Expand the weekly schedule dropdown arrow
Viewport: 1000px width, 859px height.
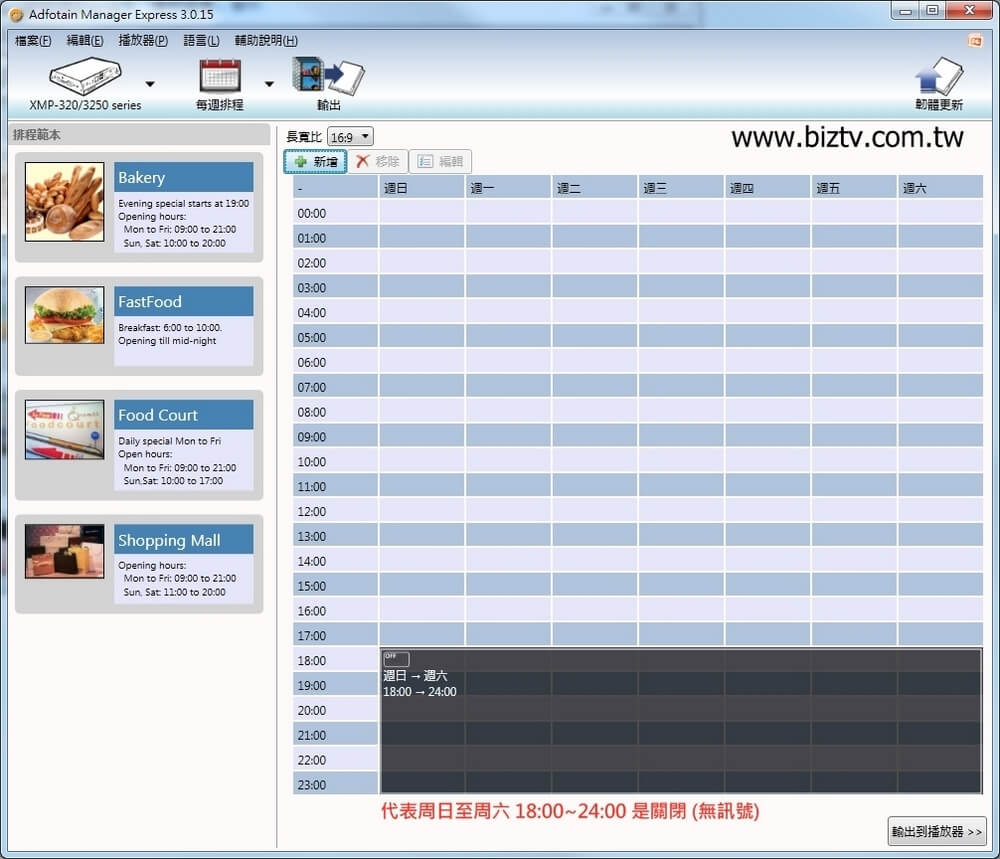pos(268,84)
